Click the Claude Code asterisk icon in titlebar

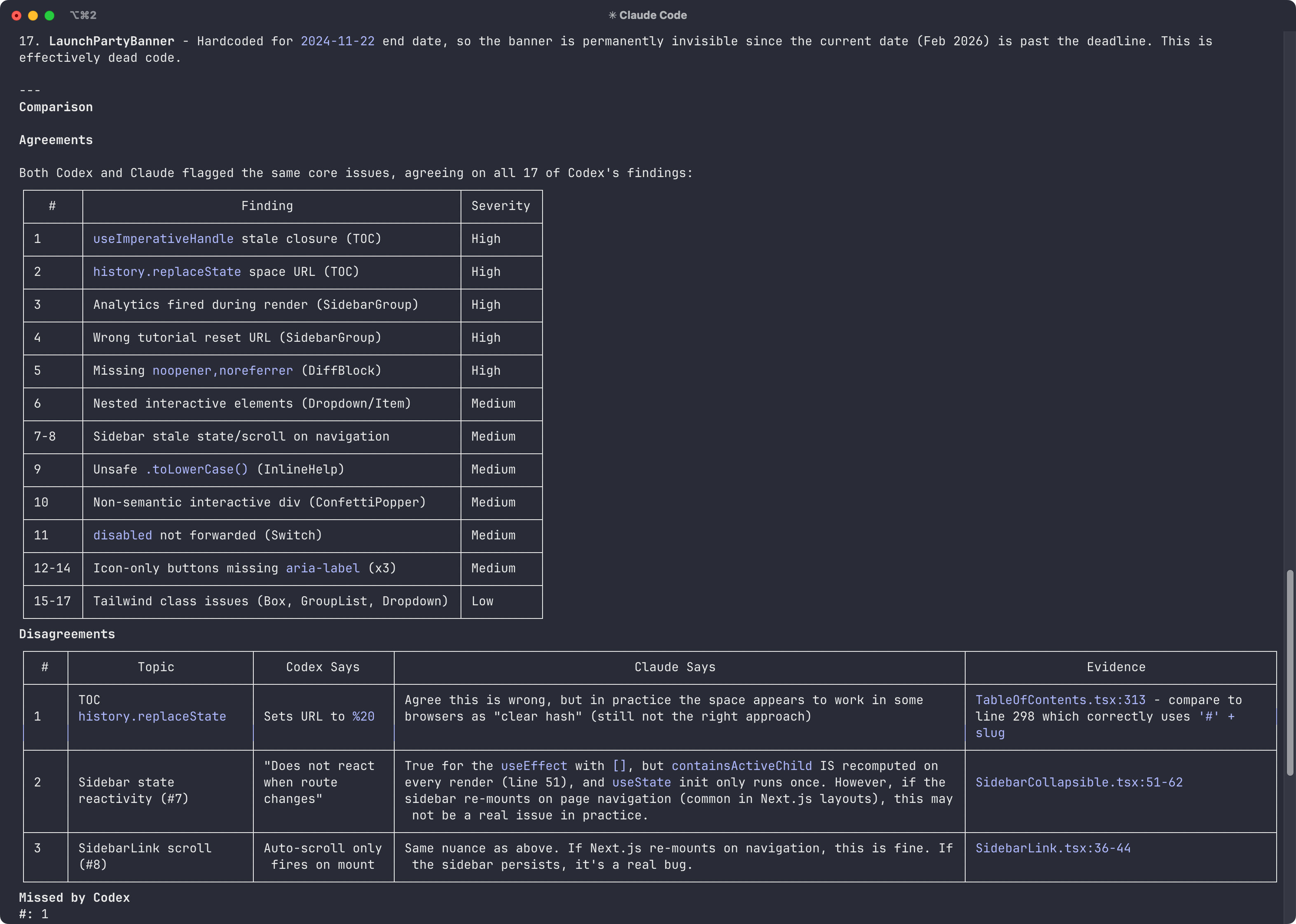pos(613,15)
